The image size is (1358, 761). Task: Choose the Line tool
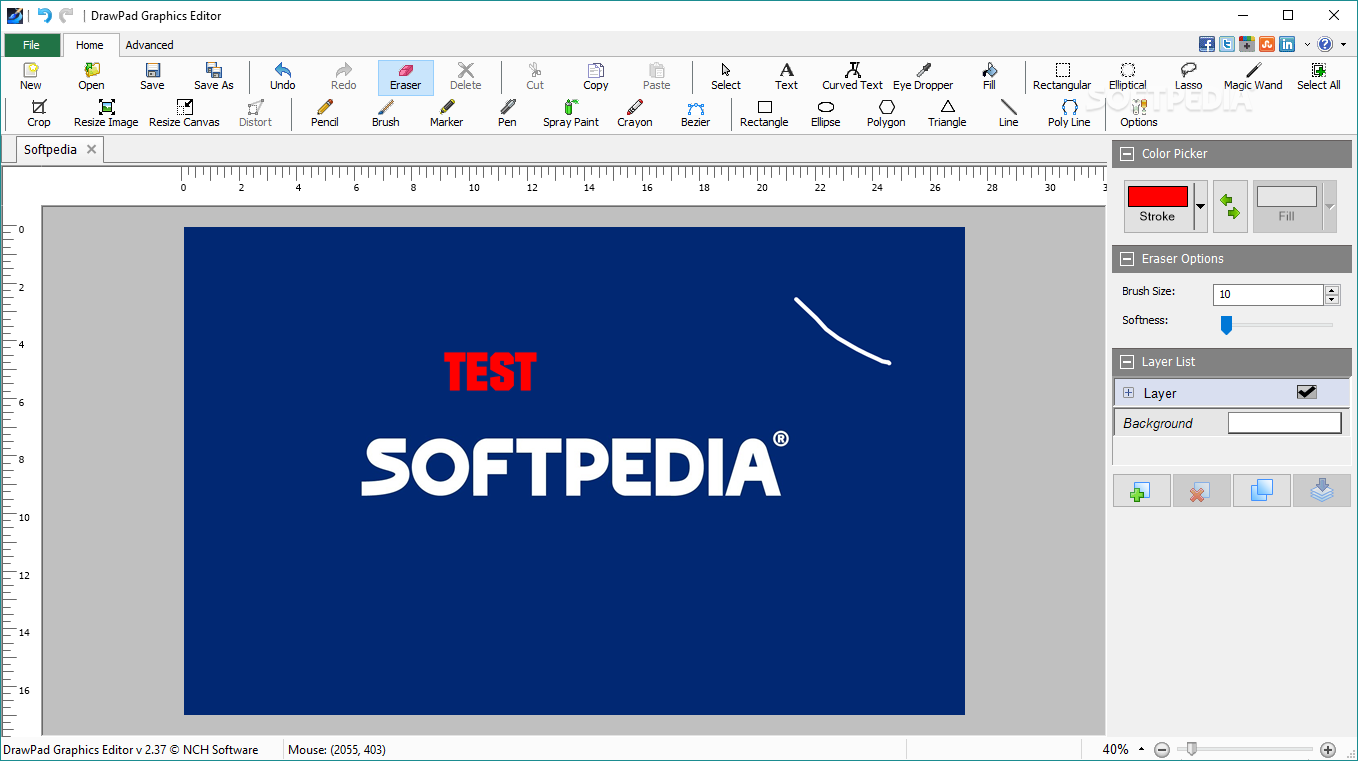click(x=1008, y=113)
